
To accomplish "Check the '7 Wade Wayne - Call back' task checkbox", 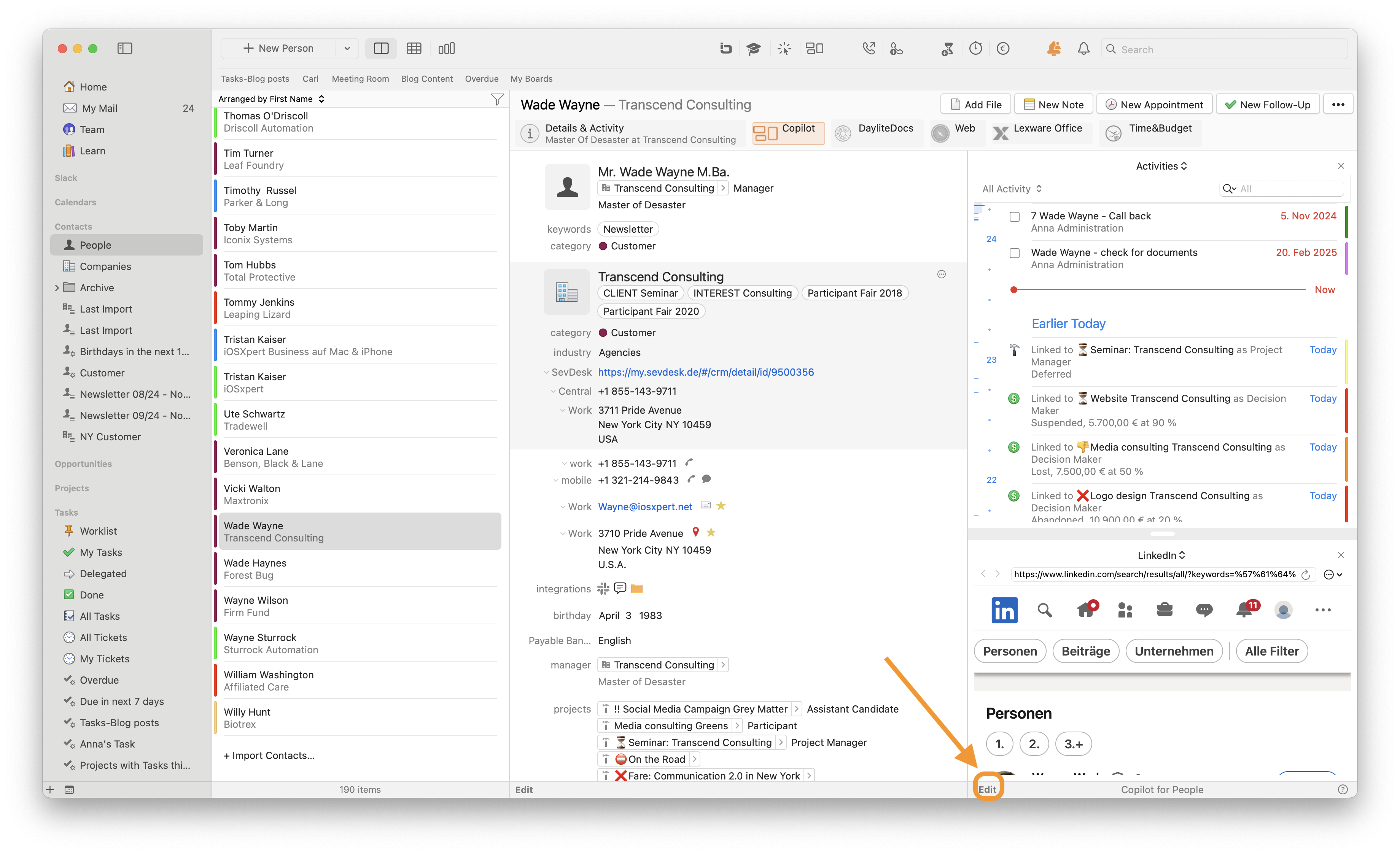I will (x=1014, y=216).
